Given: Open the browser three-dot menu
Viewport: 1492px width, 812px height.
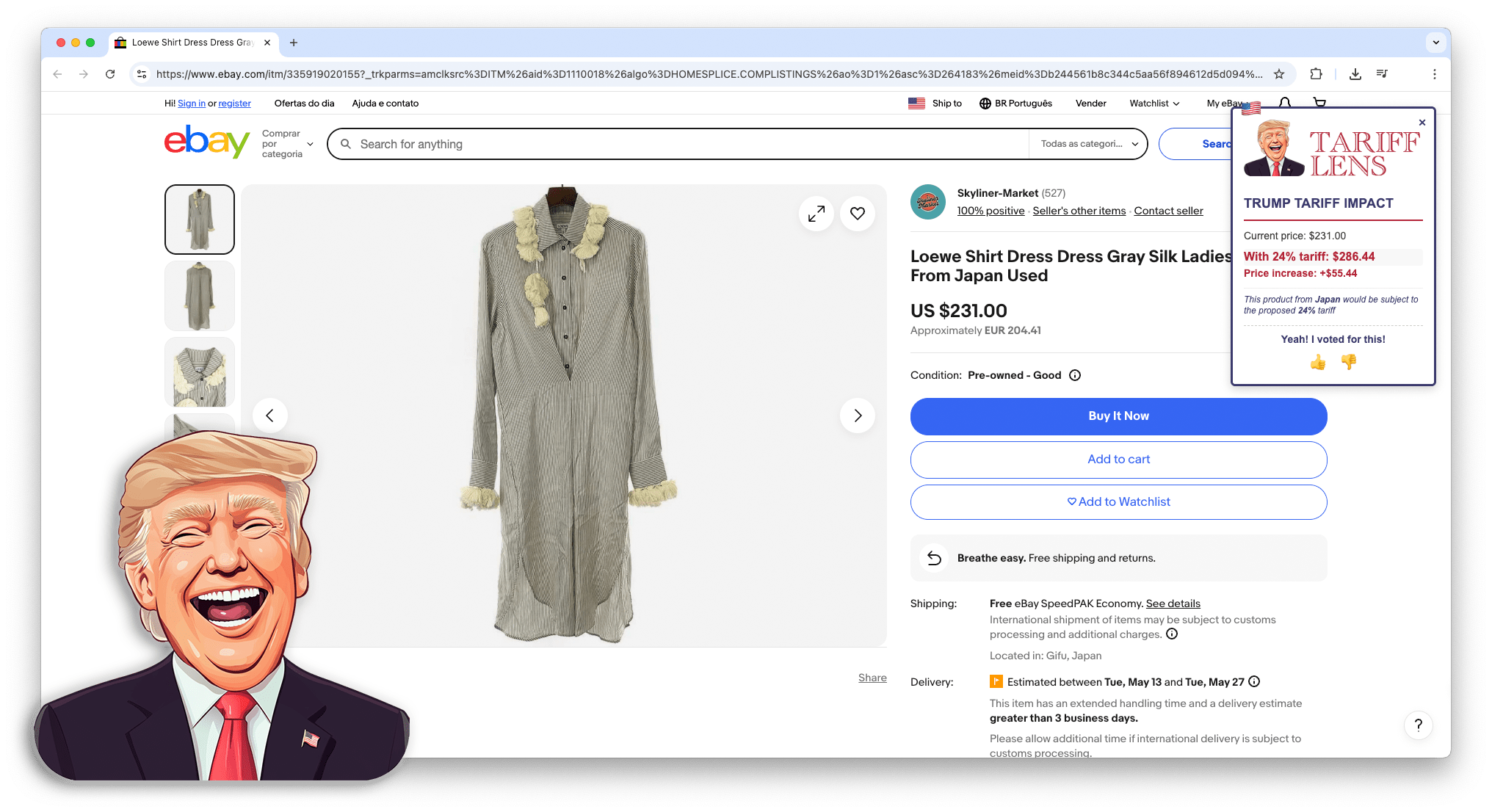Looking at the screenshot, I should [x=1434, y=74].
